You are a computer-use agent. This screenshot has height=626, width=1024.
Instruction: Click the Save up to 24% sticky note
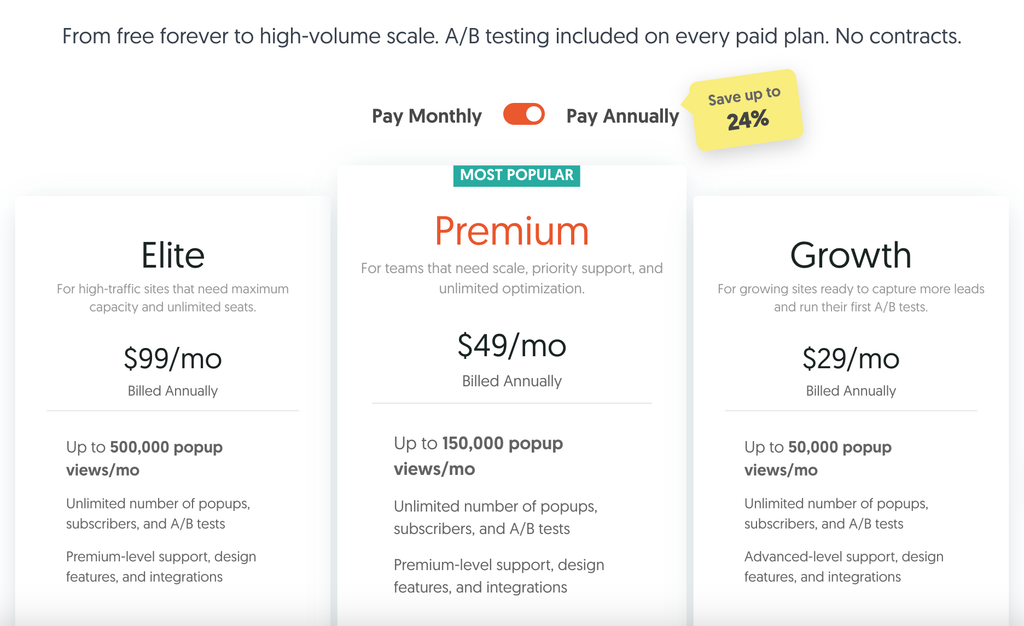point(745,110)
